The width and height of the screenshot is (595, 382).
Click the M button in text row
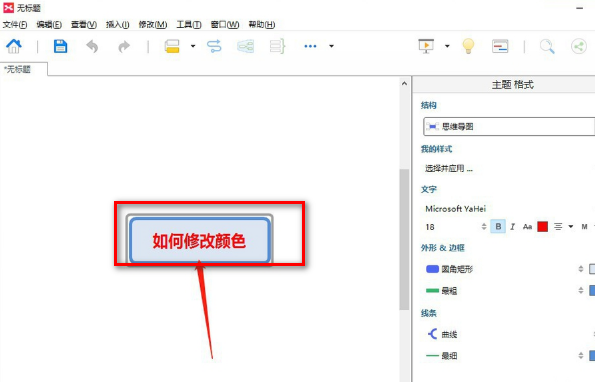click(584, 227)
